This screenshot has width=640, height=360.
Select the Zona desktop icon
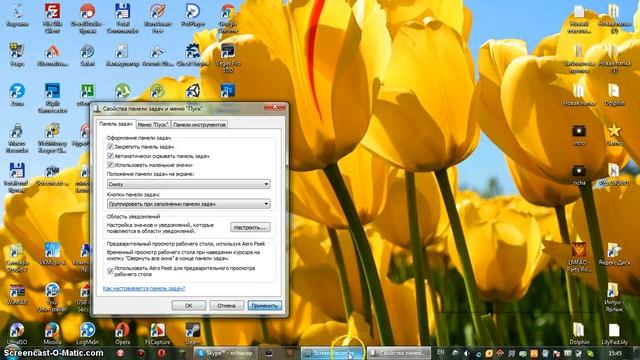tap(17, 95)
